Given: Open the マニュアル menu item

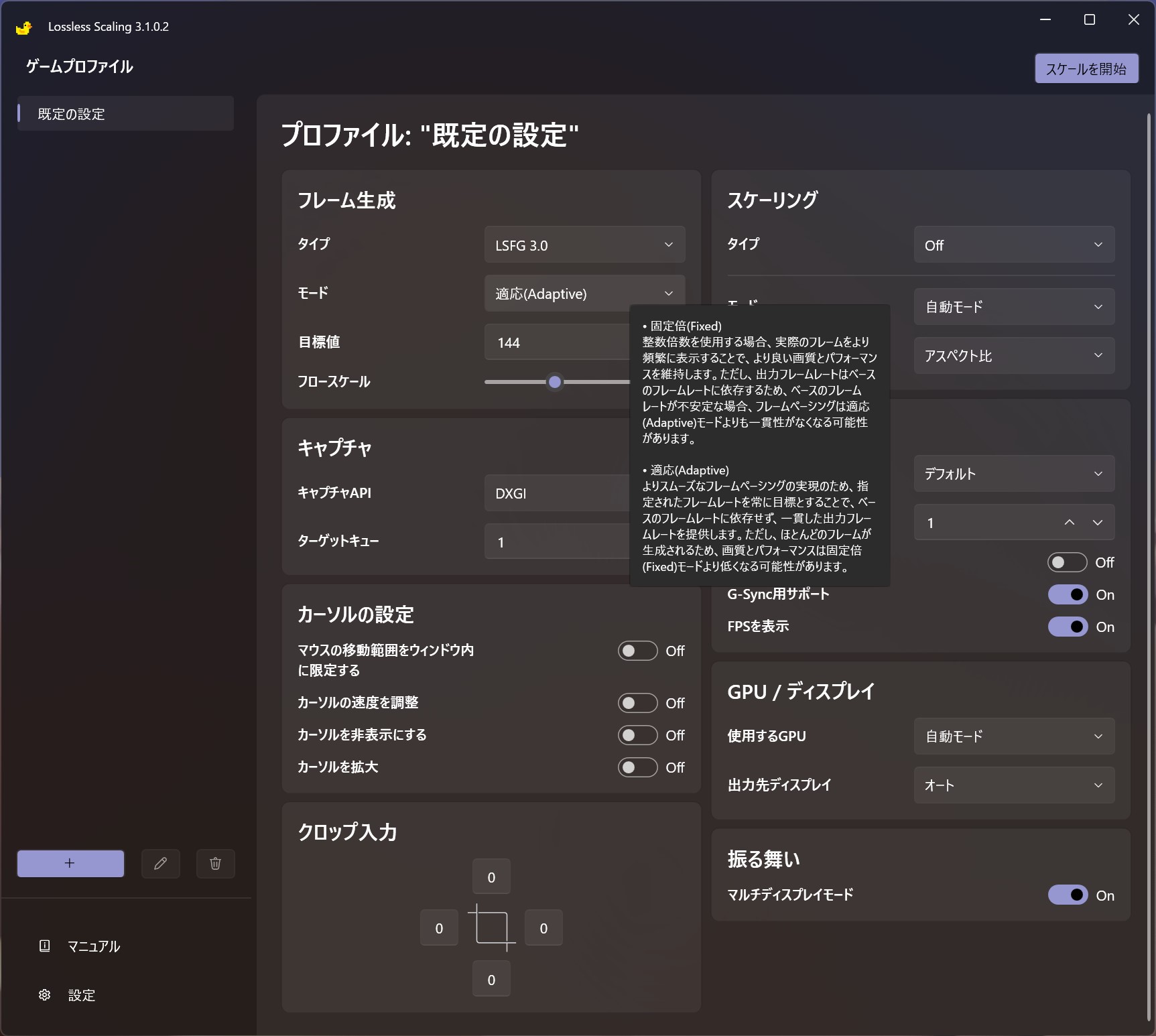Looking at the screenshot, I should coord(94,946).
